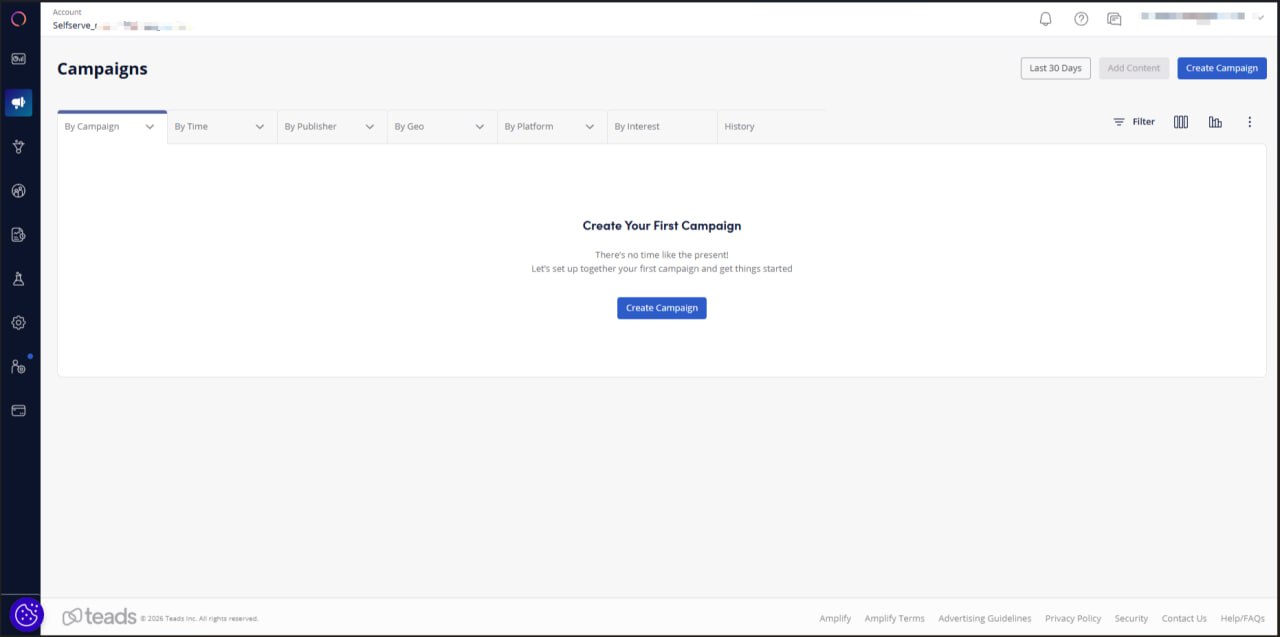Open the notifications bell icon
Image resolution: width=1280 pixels, height=637 pixels.
1045,18
